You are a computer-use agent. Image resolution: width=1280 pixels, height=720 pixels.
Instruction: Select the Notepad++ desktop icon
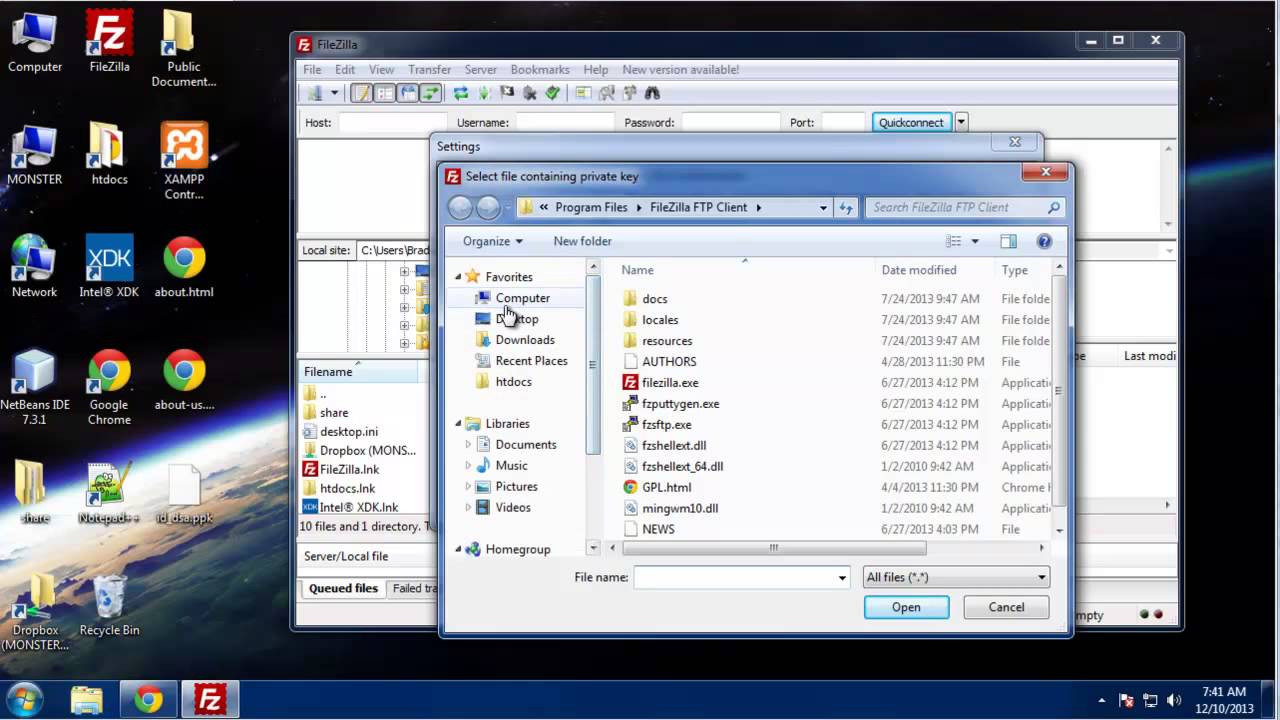point(108,492)
